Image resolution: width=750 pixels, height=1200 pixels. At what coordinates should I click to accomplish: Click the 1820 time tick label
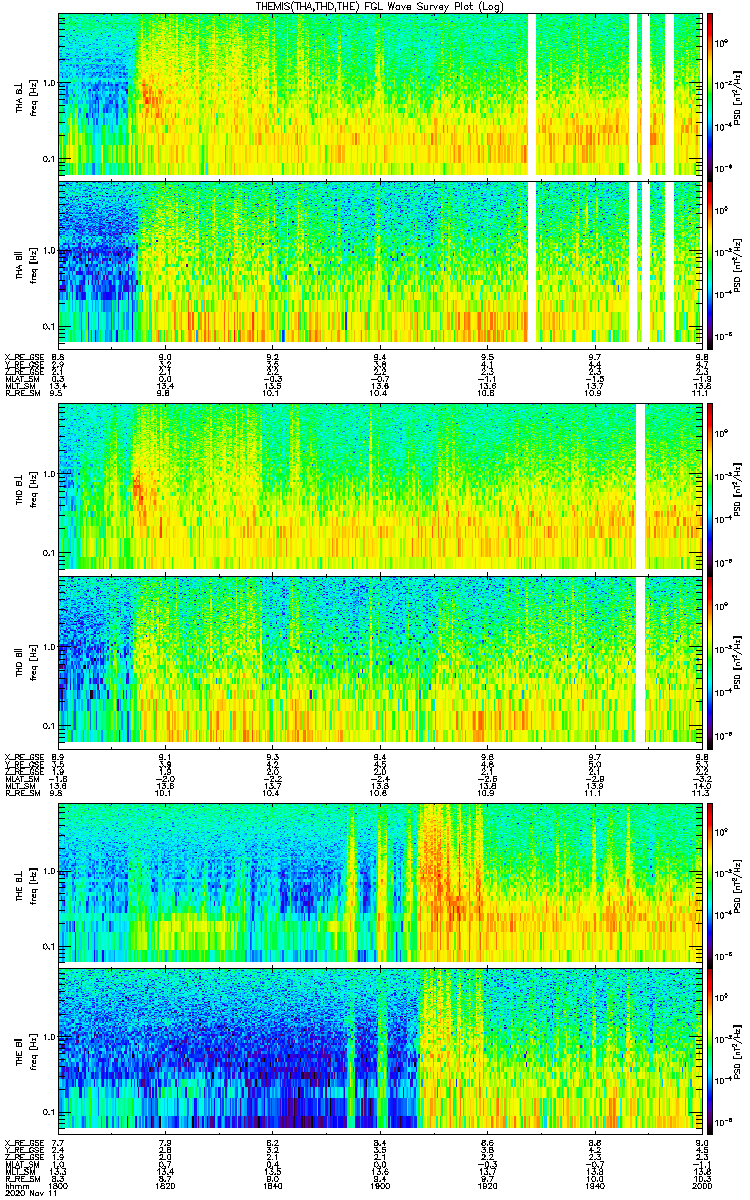coord(166,1185)
